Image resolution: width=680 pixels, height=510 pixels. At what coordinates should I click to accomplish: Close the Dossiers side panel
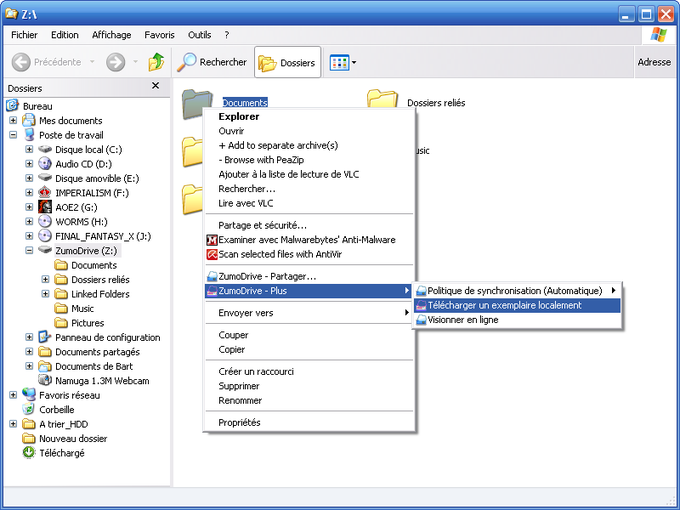point(155,86)
